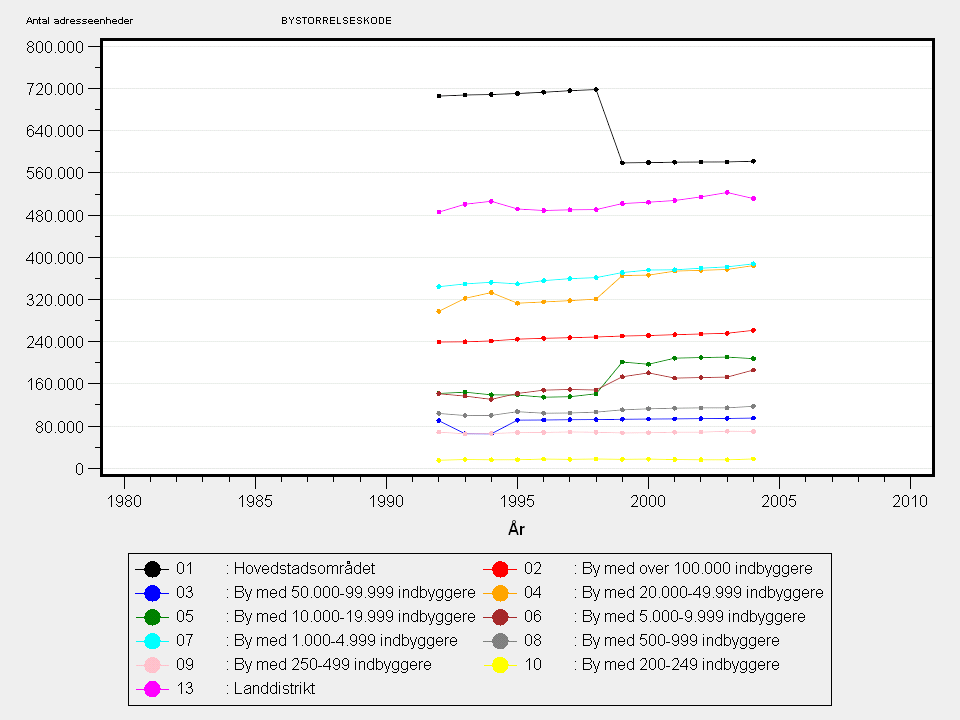This screenshot has width=960, height=720.
Task: Click the 'By med 200-249 indbyggere' legend label
Action: point(680,665)
